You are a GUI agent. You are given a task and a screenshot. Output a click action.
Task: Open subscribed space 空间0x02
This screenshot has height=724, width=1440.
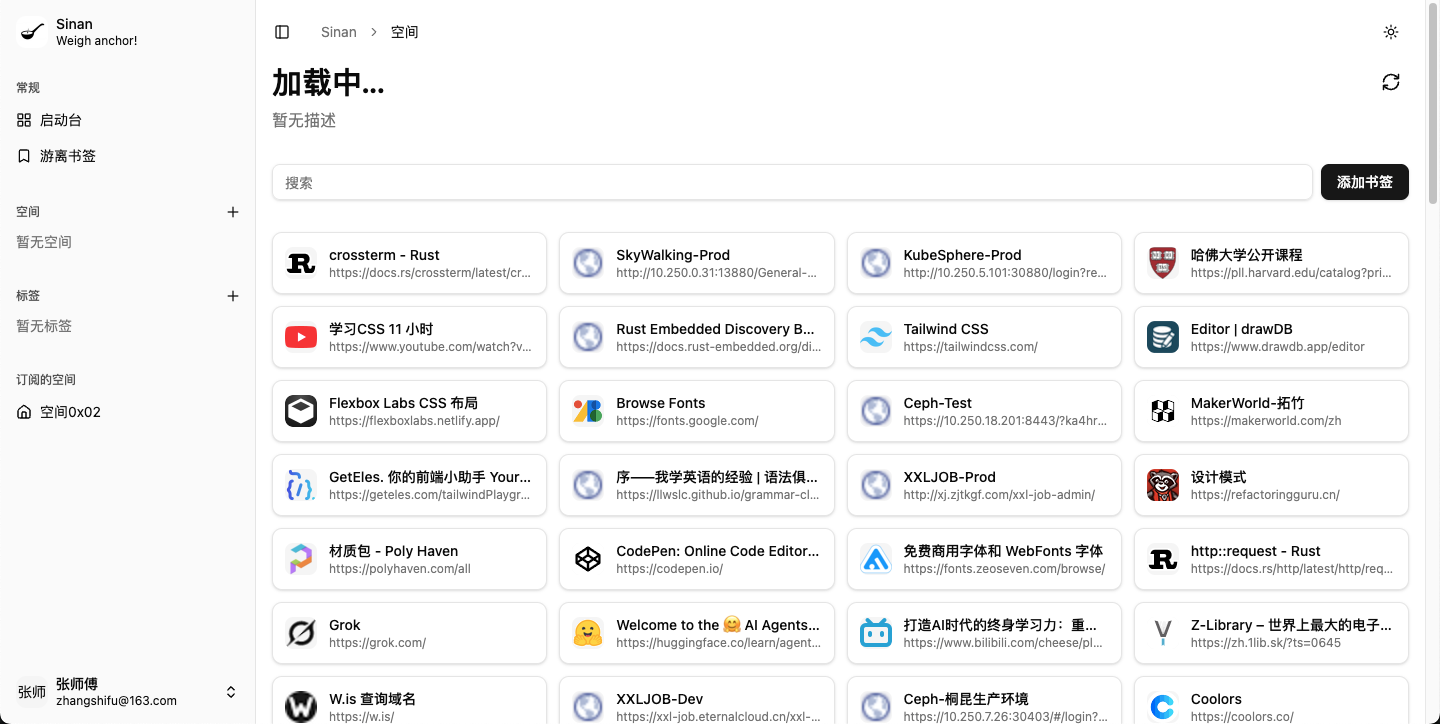click(127, 412)
